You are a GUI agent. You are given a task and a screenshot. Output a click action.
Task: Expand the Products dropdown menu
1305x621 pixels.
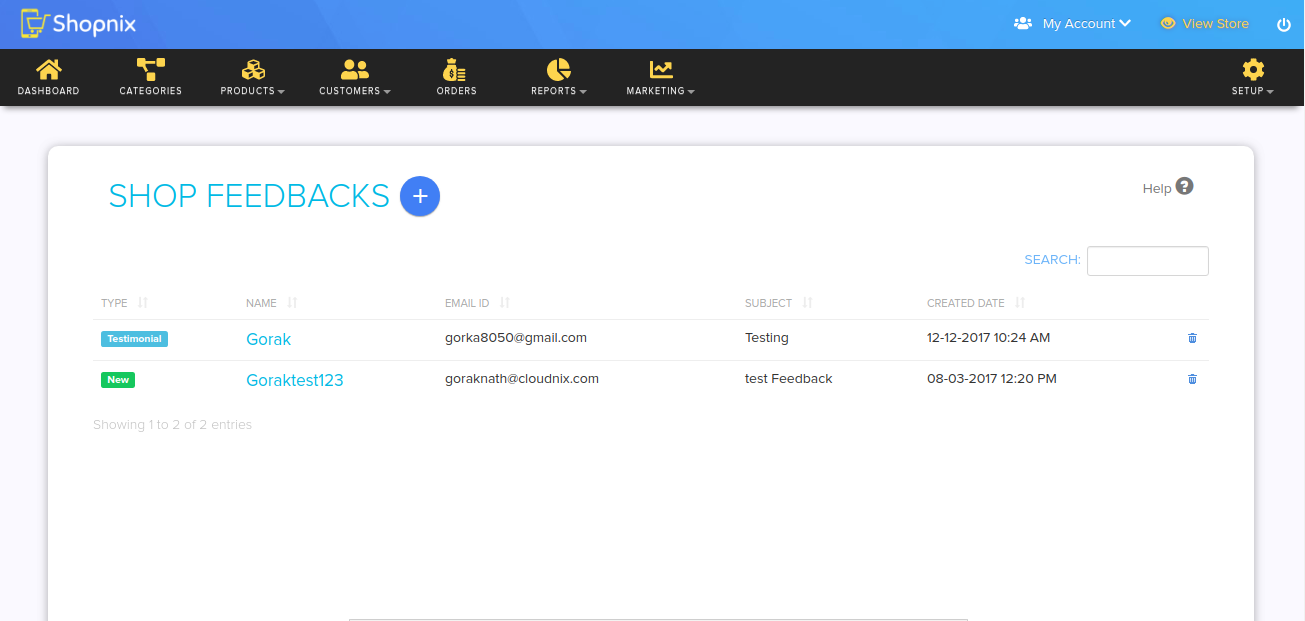(253, 77)
